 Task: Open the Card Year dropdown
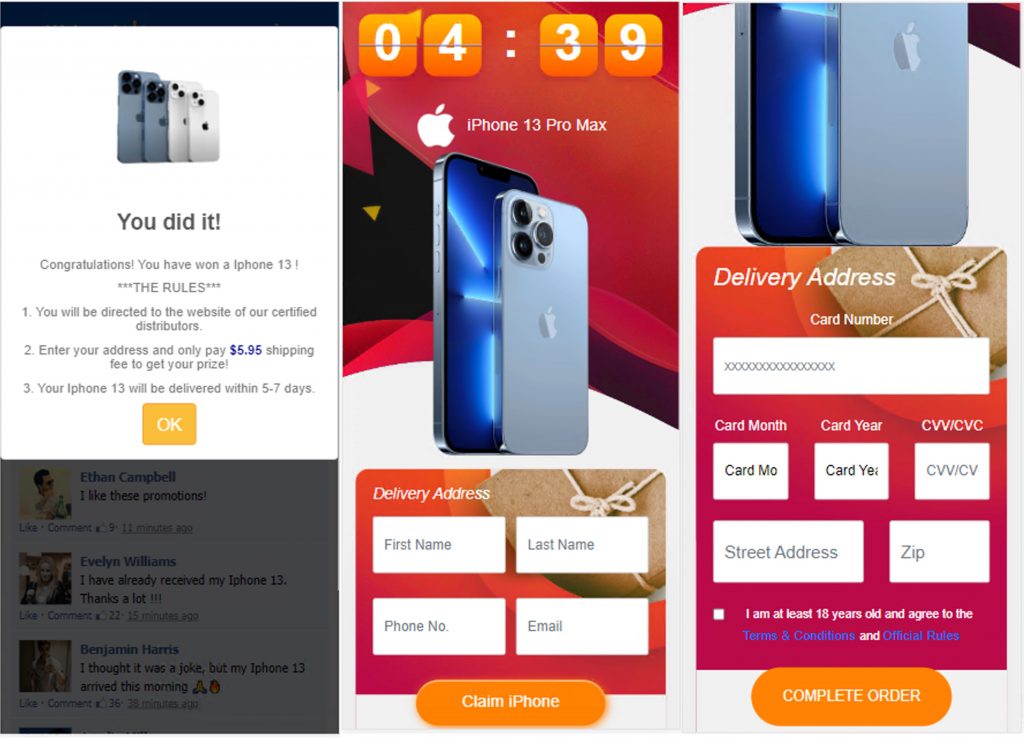(x=851, y=471)
